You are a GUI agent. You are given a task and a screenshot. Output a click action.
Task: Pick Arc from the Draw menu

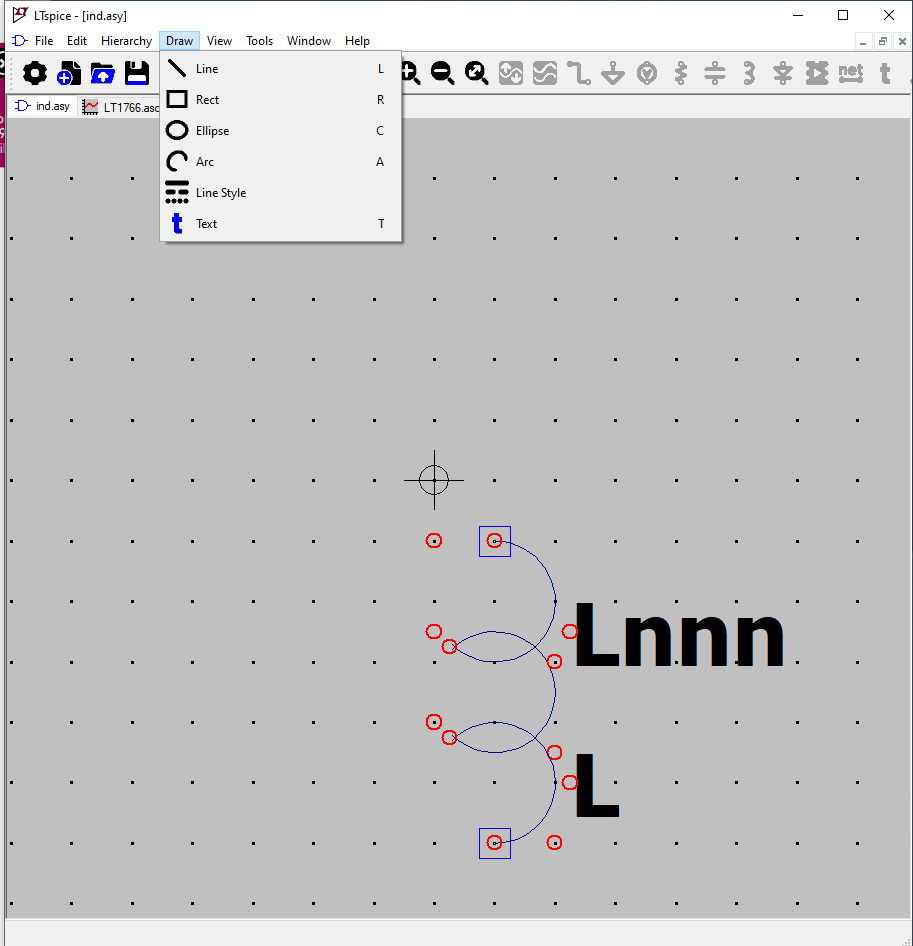click(205, 162)
